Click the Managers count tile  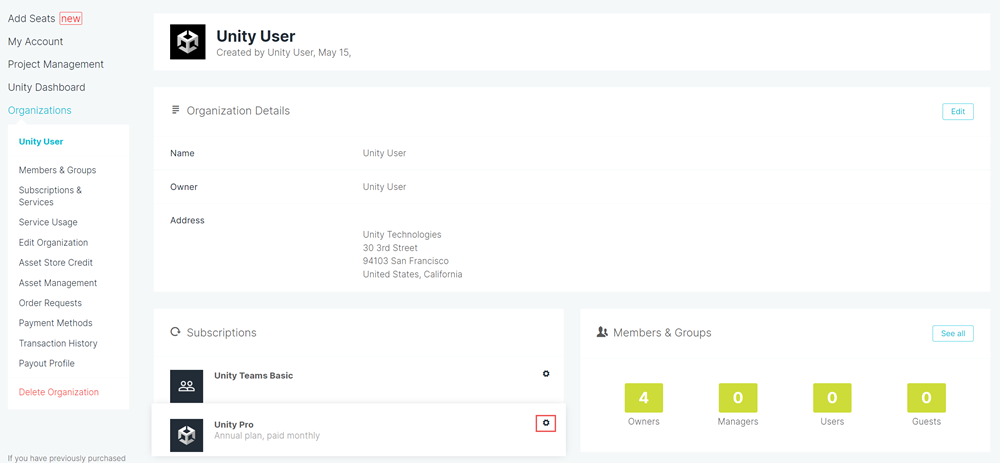(x=738, y=398)
